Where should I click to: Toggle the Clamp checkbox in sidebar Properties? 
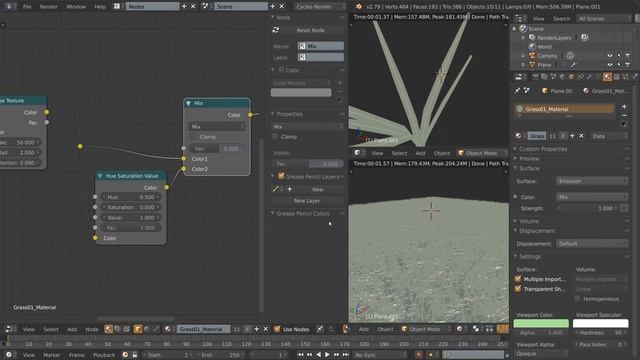tap(275, 137)
